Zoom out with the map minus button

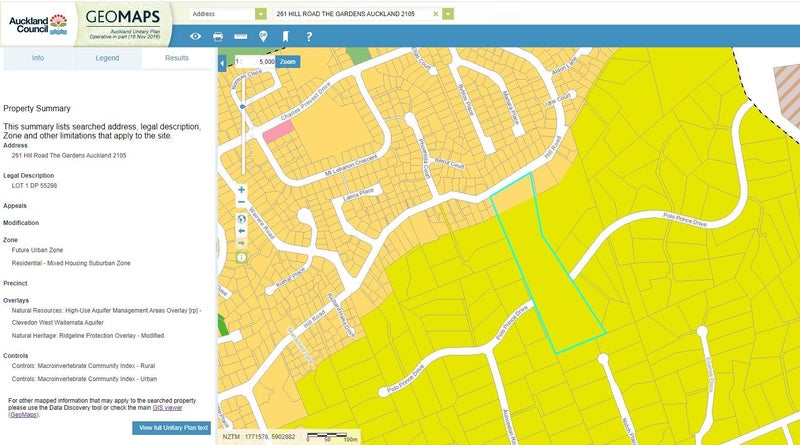pos(241,203)
